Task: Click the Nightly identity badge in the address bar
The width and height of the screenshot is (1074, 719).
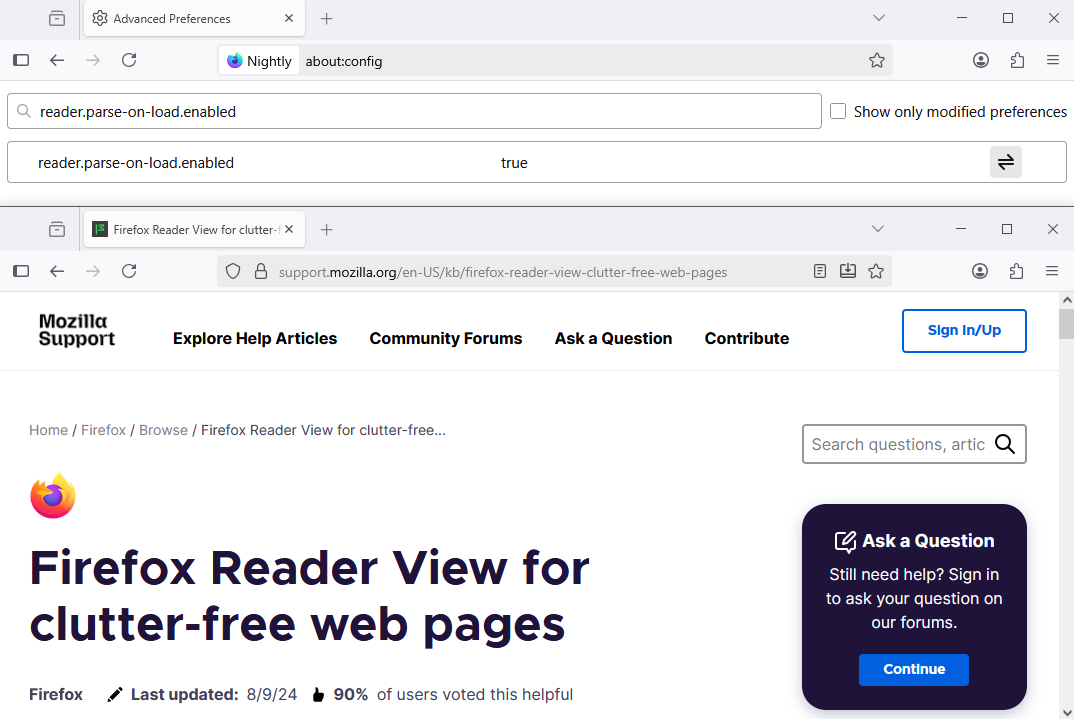Action: (260, 61)
